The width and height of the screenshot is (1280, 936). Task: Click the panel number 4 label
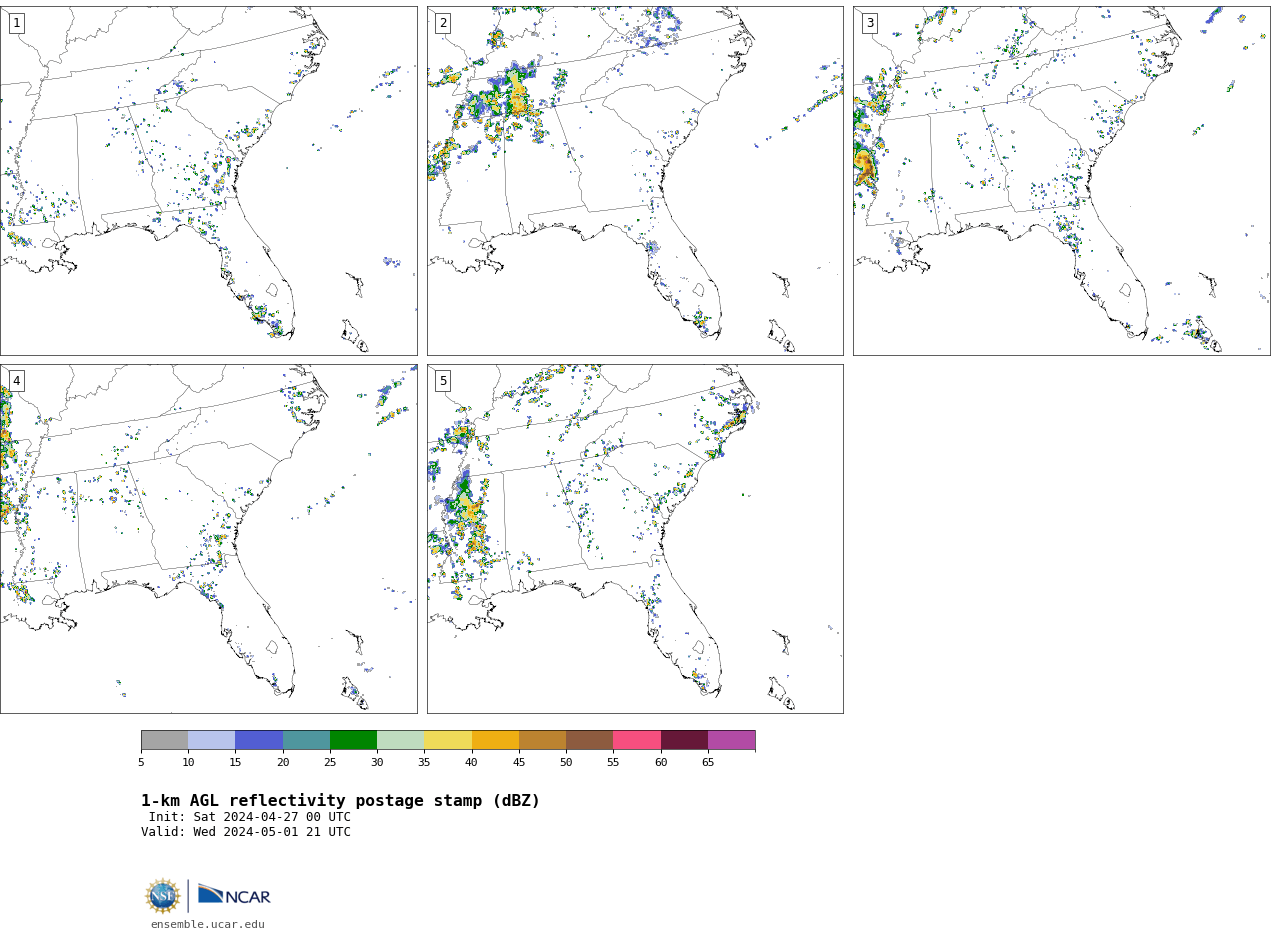click(16, 381)
